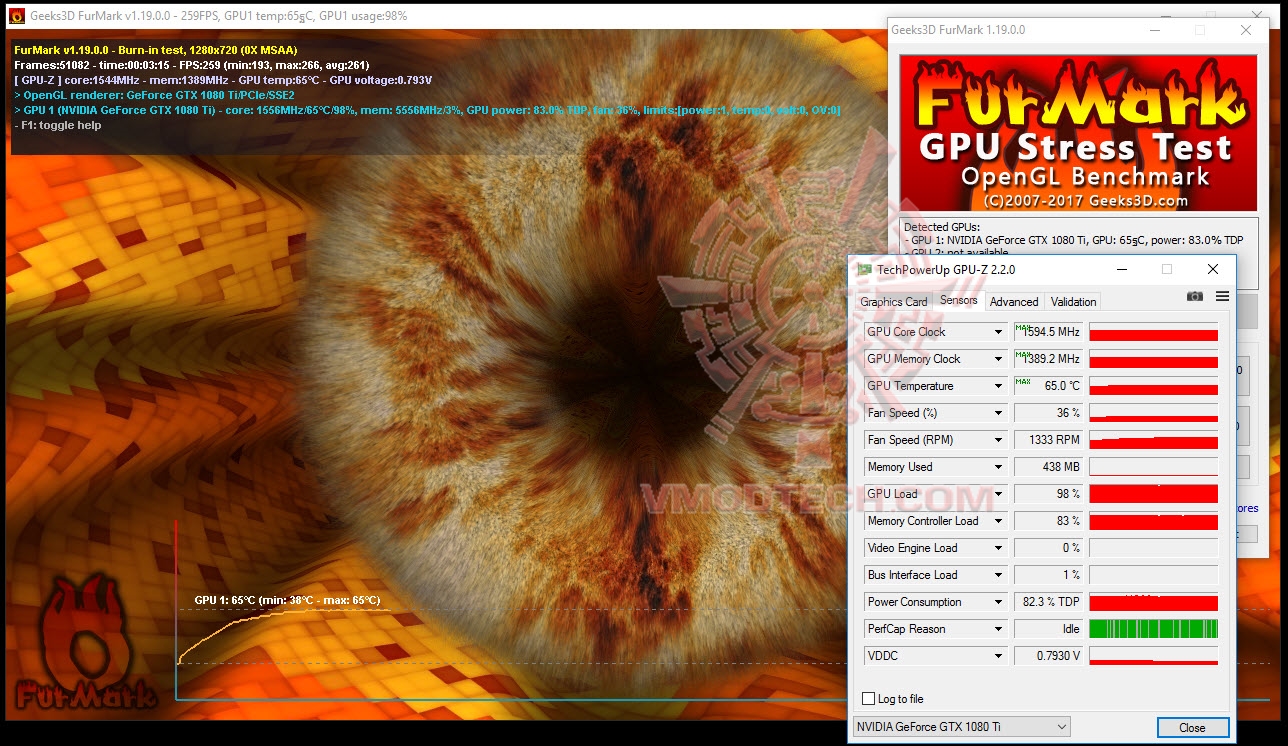Image resolution: width=1288 pixels, height=746 pixels.
Task: Click the FurMark GPU Stress Test banner
Action: (x=1078, y=132)
